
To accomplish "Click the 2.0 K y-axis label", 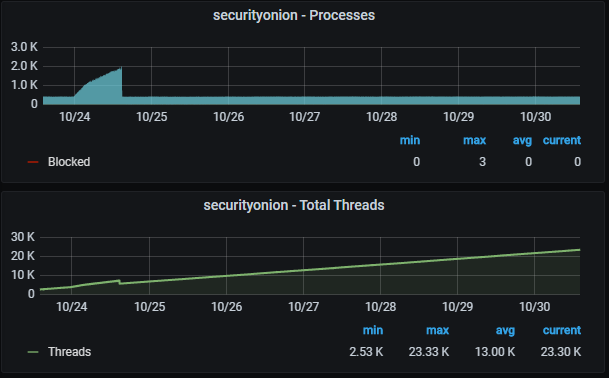I will click(x=24, y=66).
